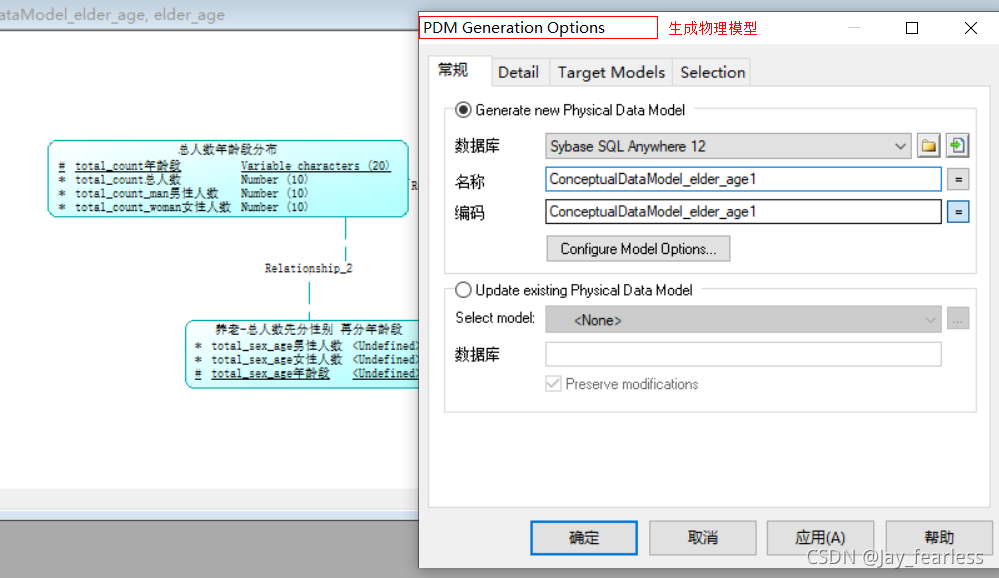The image size is (999, 578).
Task: Click inside the 名称 input field
Action: click(x=740, y=181)
